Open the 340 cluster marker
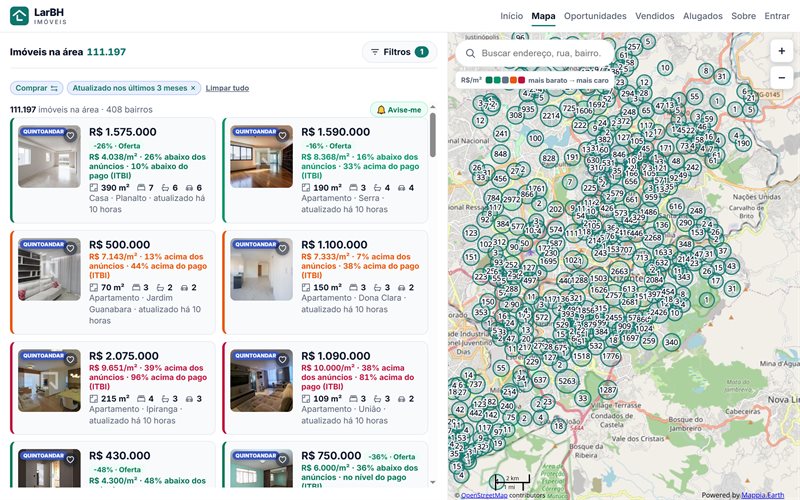Viewport: 800px width, 500px height. click(x=671, y=342)
